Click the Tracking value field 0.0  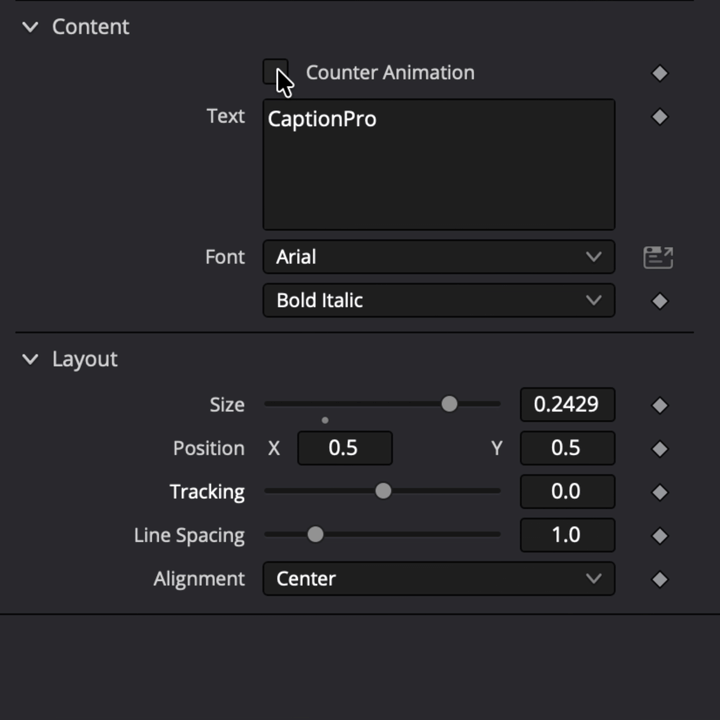[568, 492]
